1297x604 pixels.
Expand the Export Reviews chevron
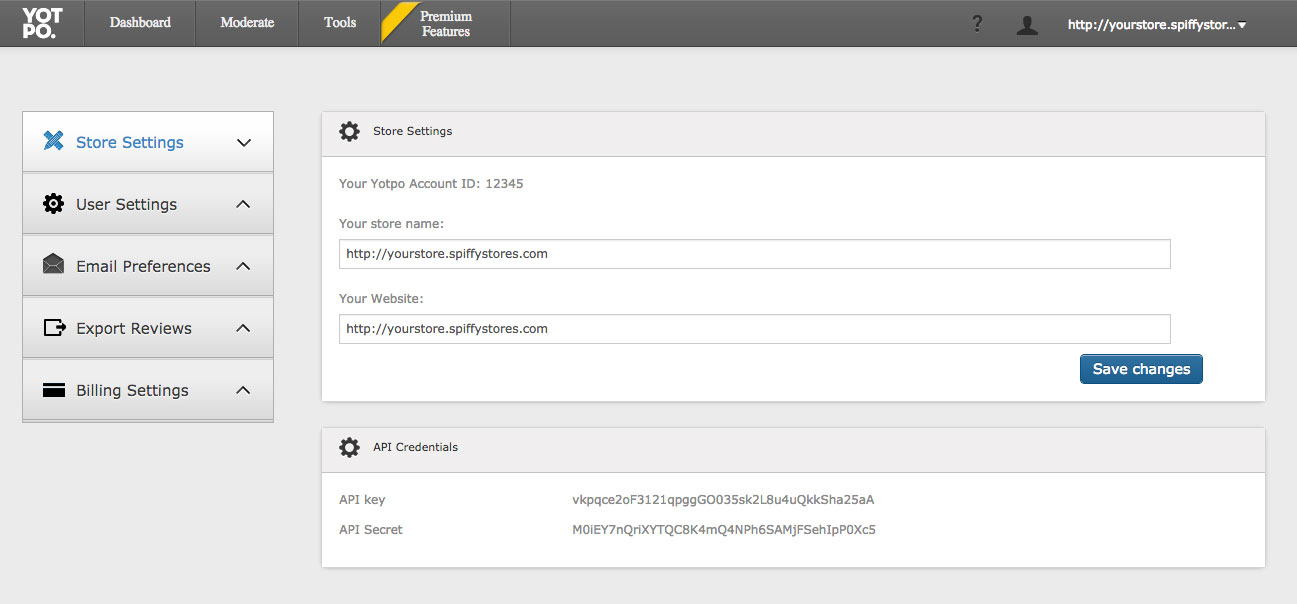(243, 328)
